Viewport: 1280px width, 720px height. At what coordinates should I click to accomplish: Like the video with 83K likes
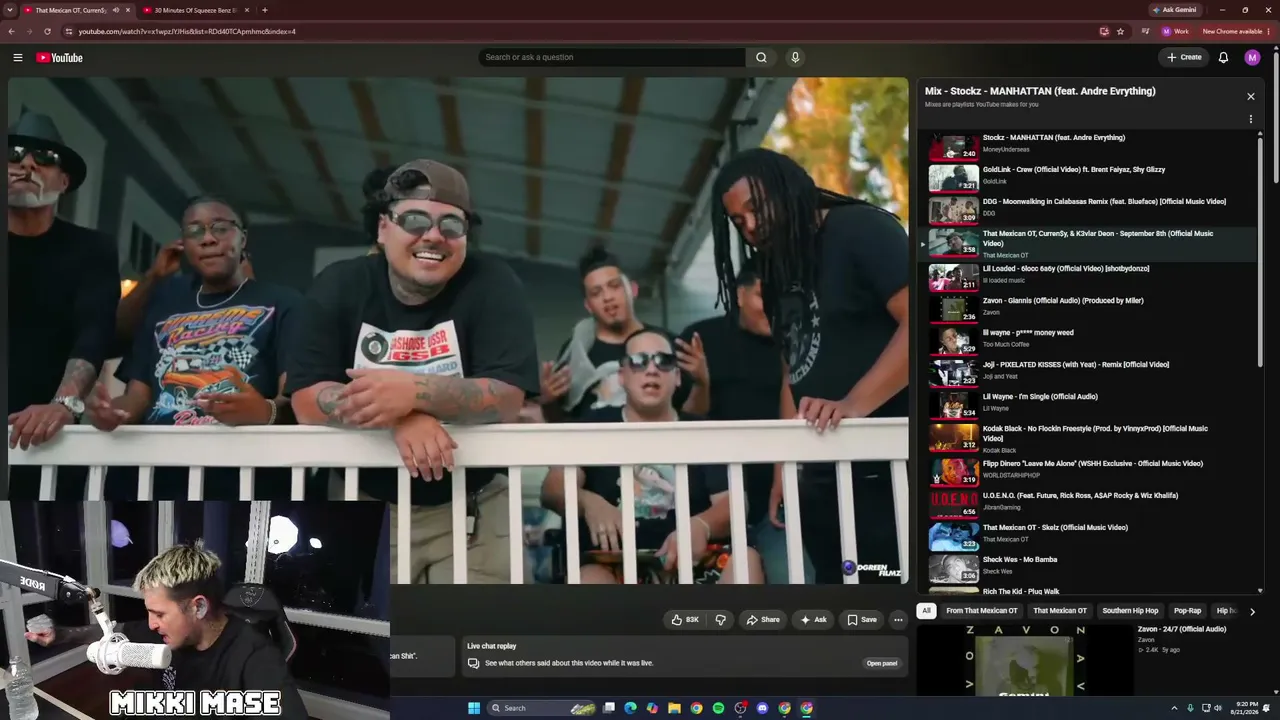[x=685, y=620]
